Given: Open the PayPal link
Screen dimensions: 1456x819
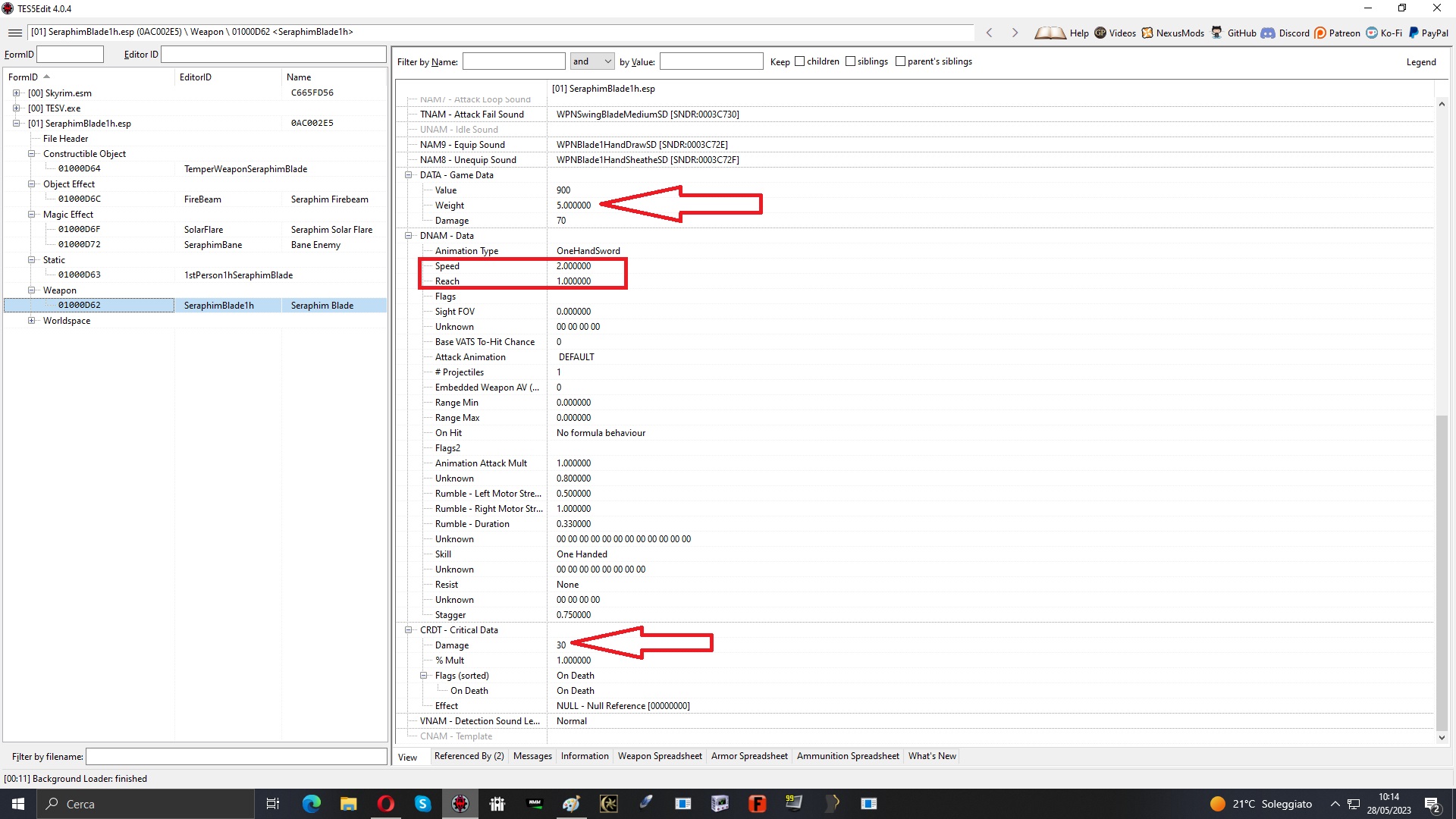Looking at the screenshot, I should tap(1429, 33).
